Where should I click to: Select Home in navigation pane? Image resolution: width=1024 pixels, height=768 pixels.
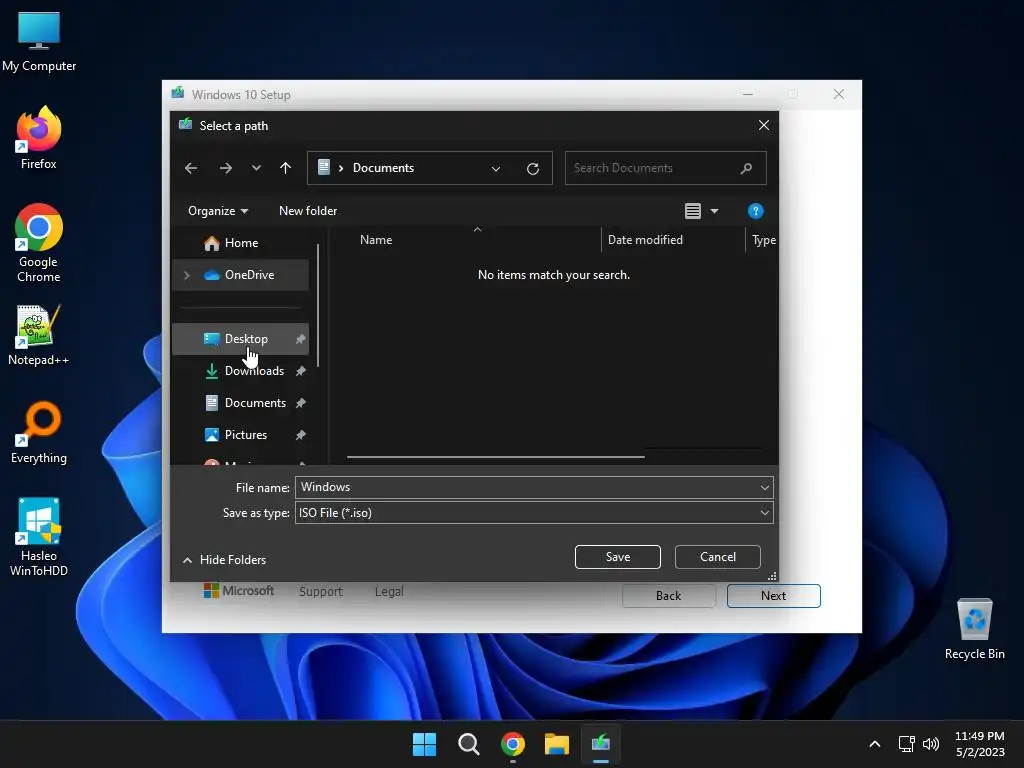(x=240, y=243)
